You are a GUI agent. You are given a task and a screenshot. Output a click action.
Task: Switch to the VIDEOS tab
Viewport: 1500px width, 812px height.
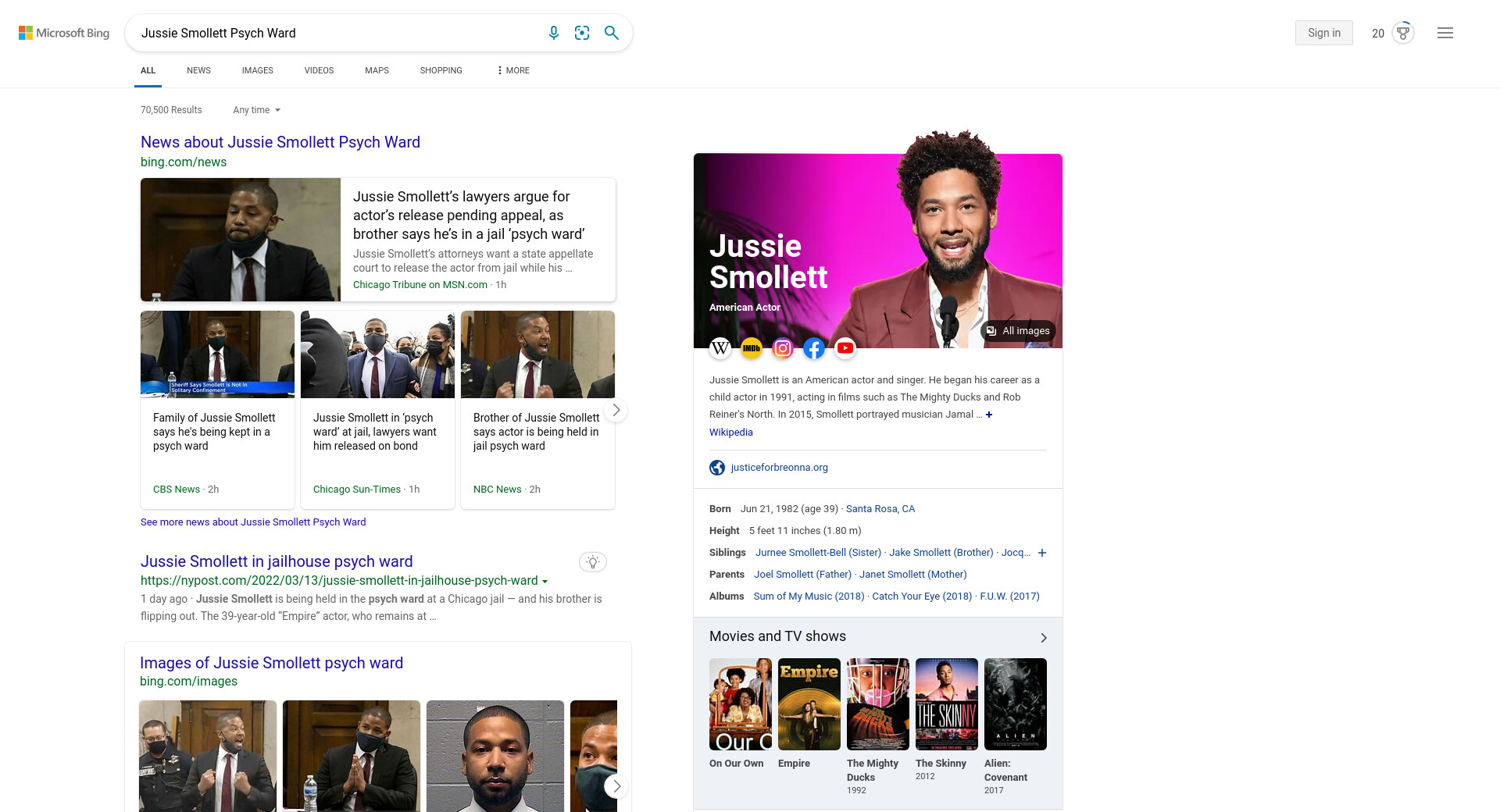pos(319,70)
